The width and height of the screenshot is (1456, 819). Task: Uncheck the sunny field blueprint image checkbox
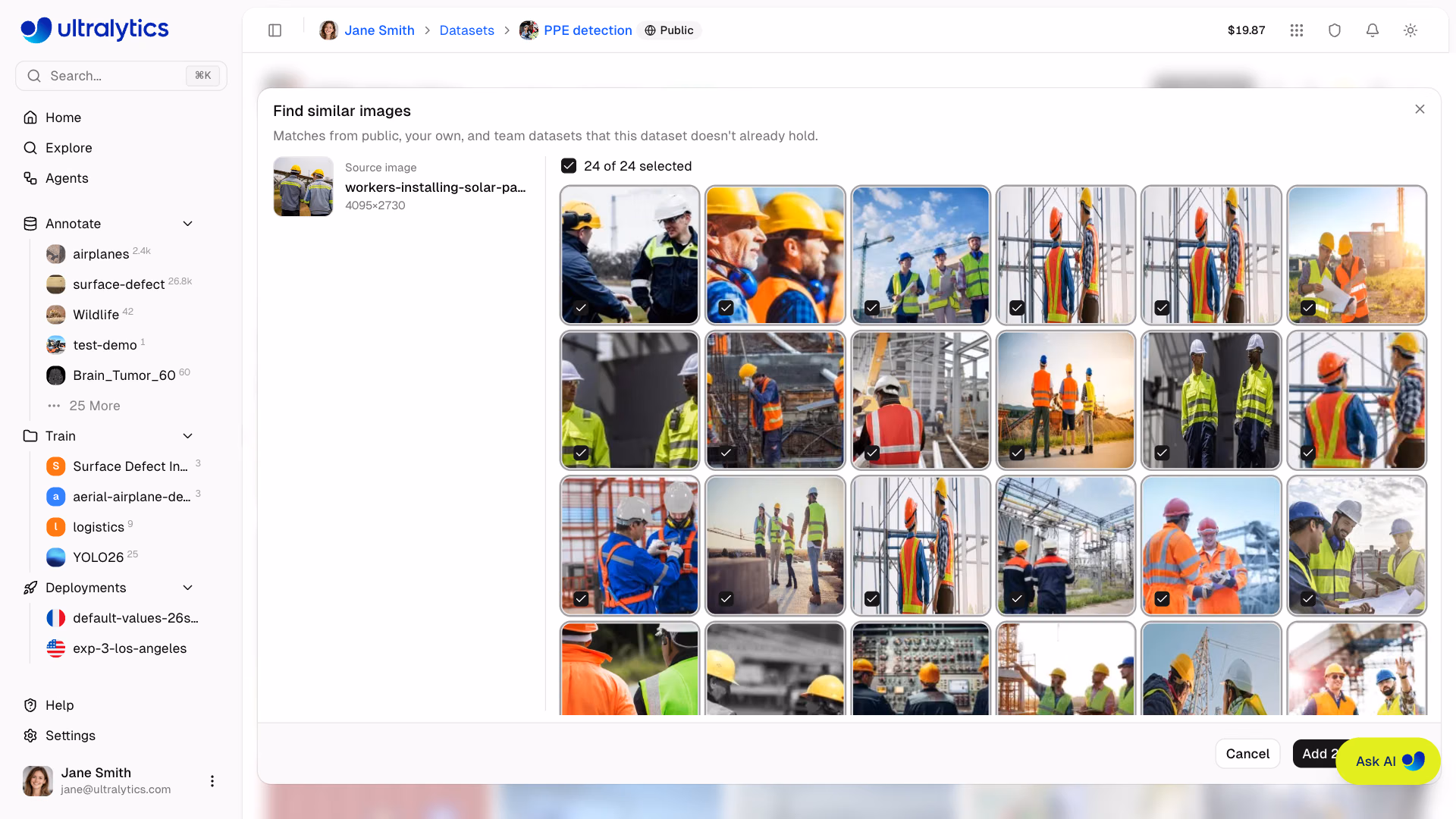pos(1308,308)
